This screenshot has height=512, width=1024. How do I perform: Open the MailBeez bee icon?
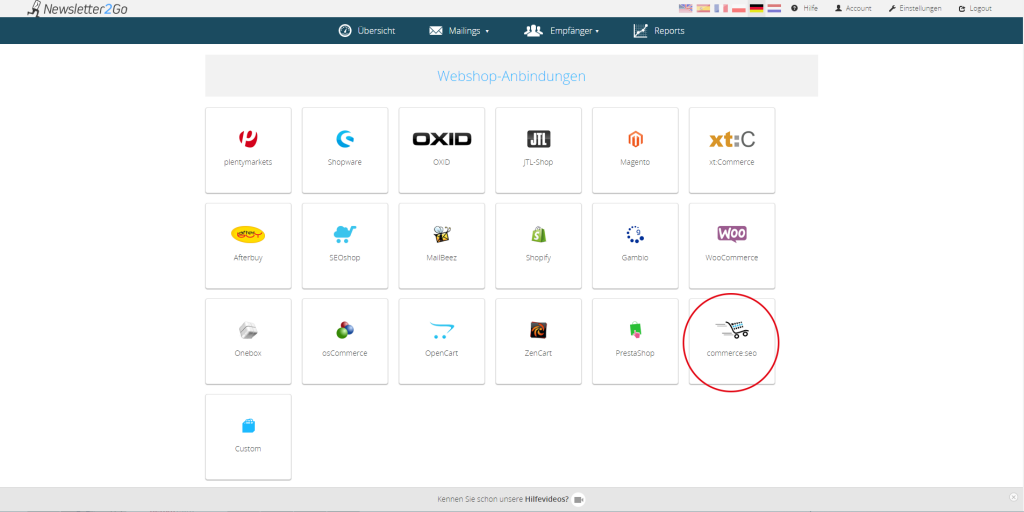[441, 234]
